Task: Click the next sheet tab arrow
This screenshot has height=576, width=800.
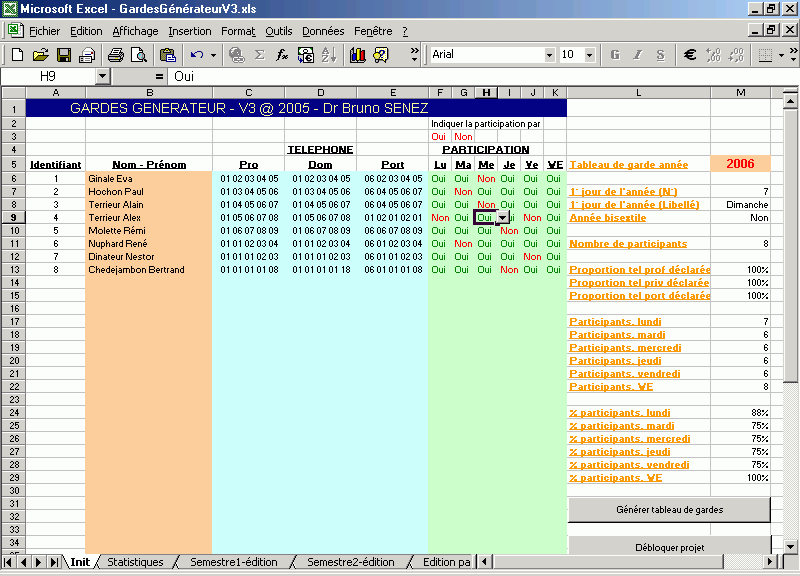Action: (x=38, y=562)
